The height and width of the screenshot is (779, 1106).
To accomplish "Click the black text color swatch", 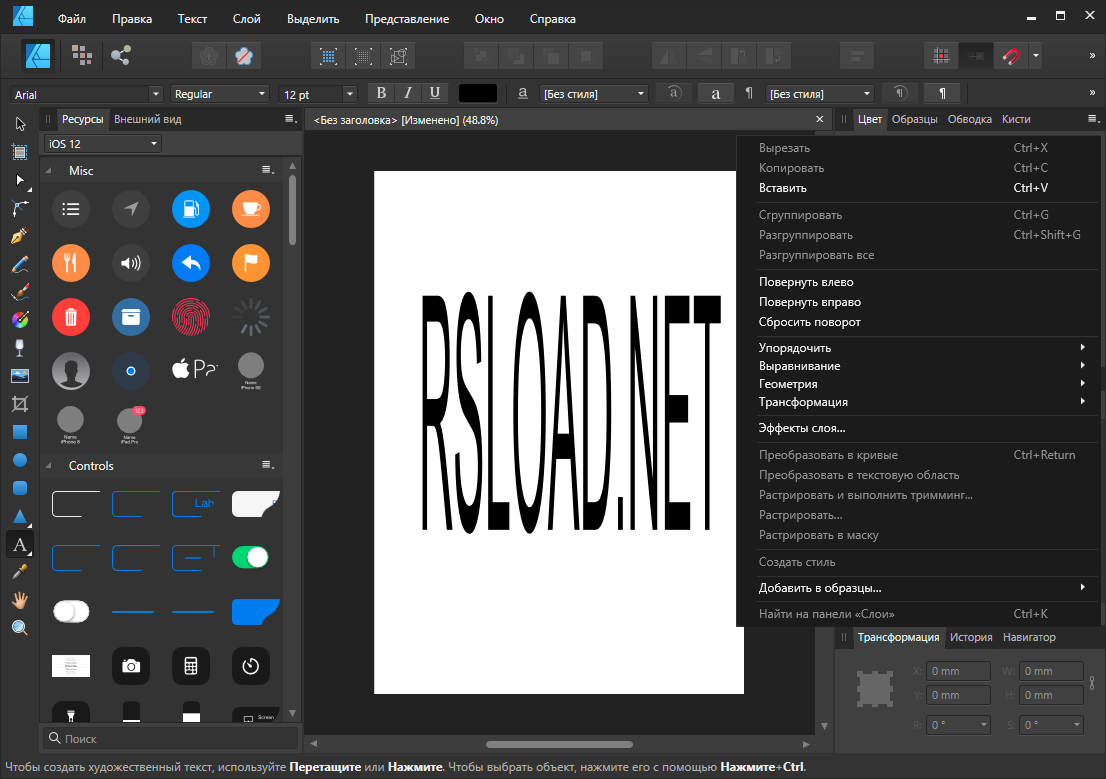I will coord(478,93).
